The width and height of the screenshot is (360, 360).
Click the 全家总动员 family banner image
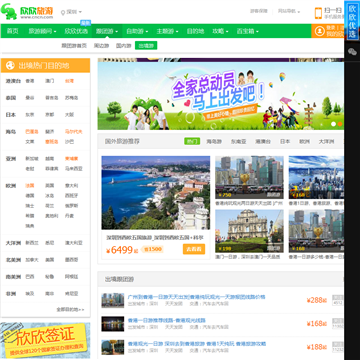pyautogui.click(x=221, y=96)
